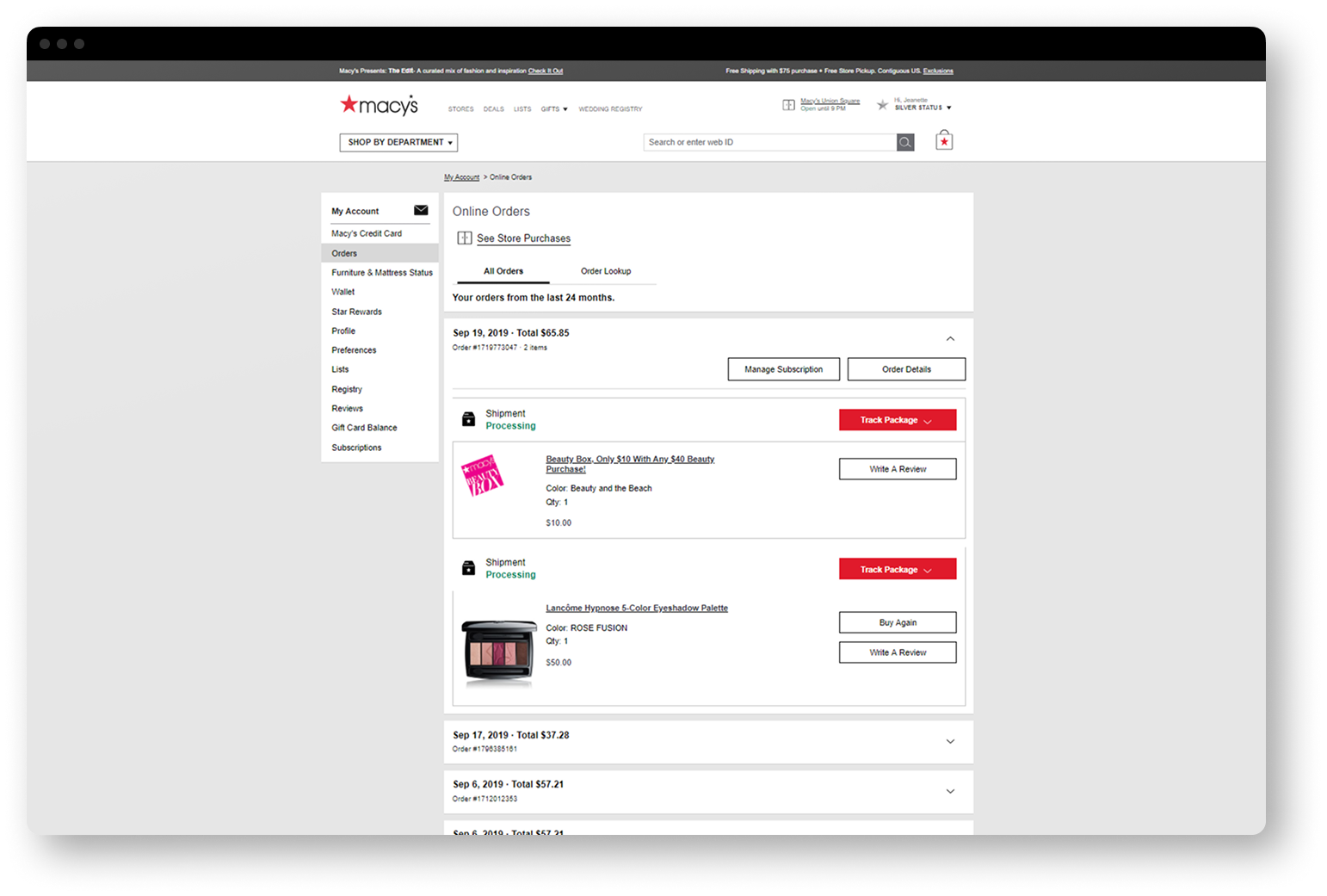Click the Order Details button

[906, 369]
